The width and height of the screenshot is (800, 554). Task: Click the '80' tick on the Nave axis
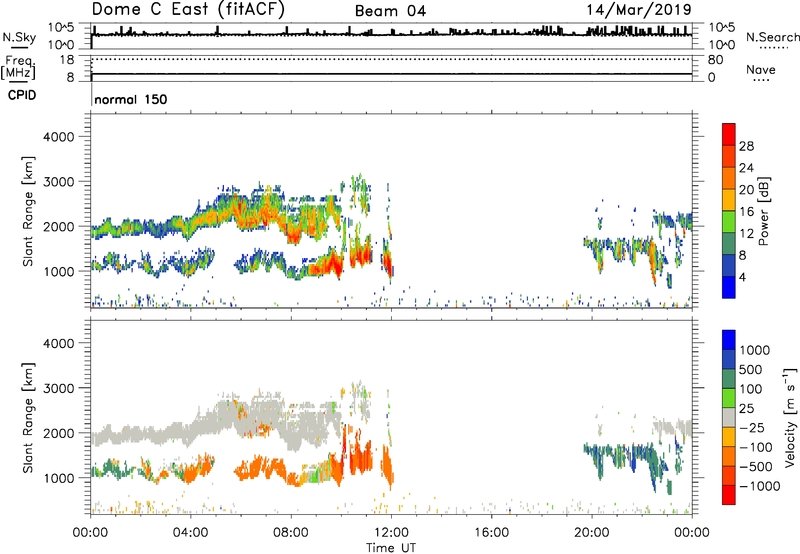715,60
